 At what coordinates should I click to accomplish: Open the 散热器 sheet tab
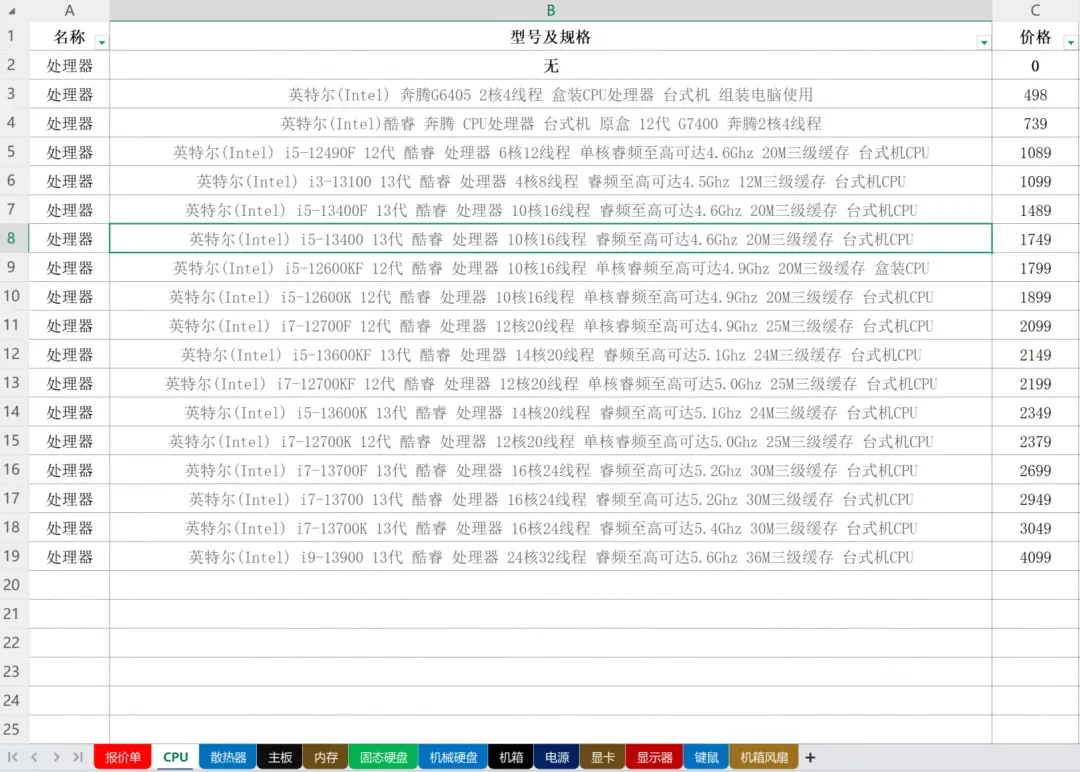(228, 758)
